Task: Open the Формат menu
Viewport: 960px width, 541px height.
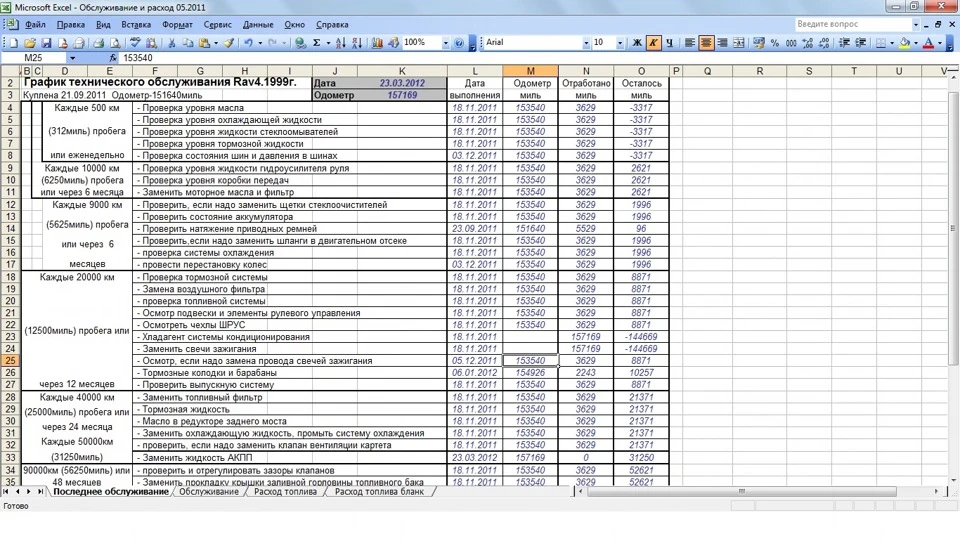Action: coord(177,24)
